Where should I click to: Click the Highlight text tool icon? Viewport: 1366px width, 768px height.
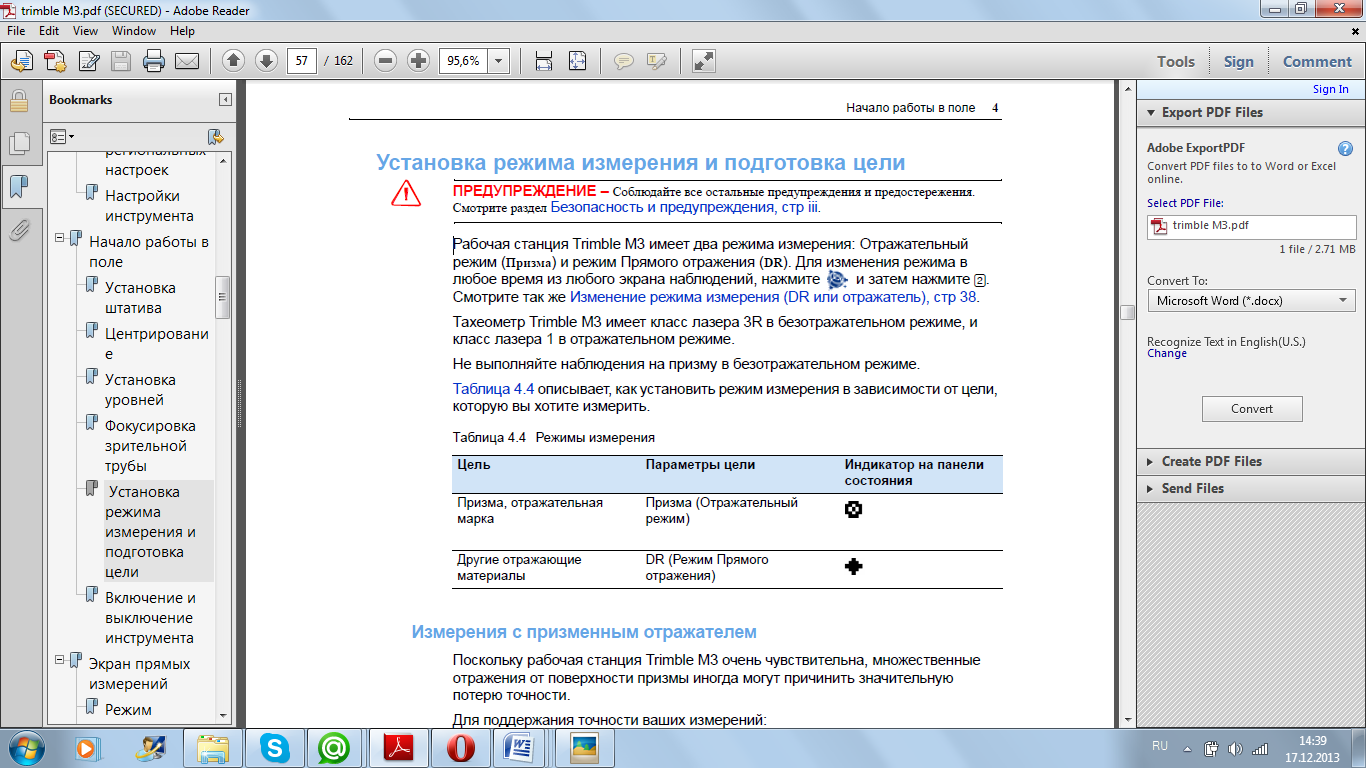[x=656, y=61]
